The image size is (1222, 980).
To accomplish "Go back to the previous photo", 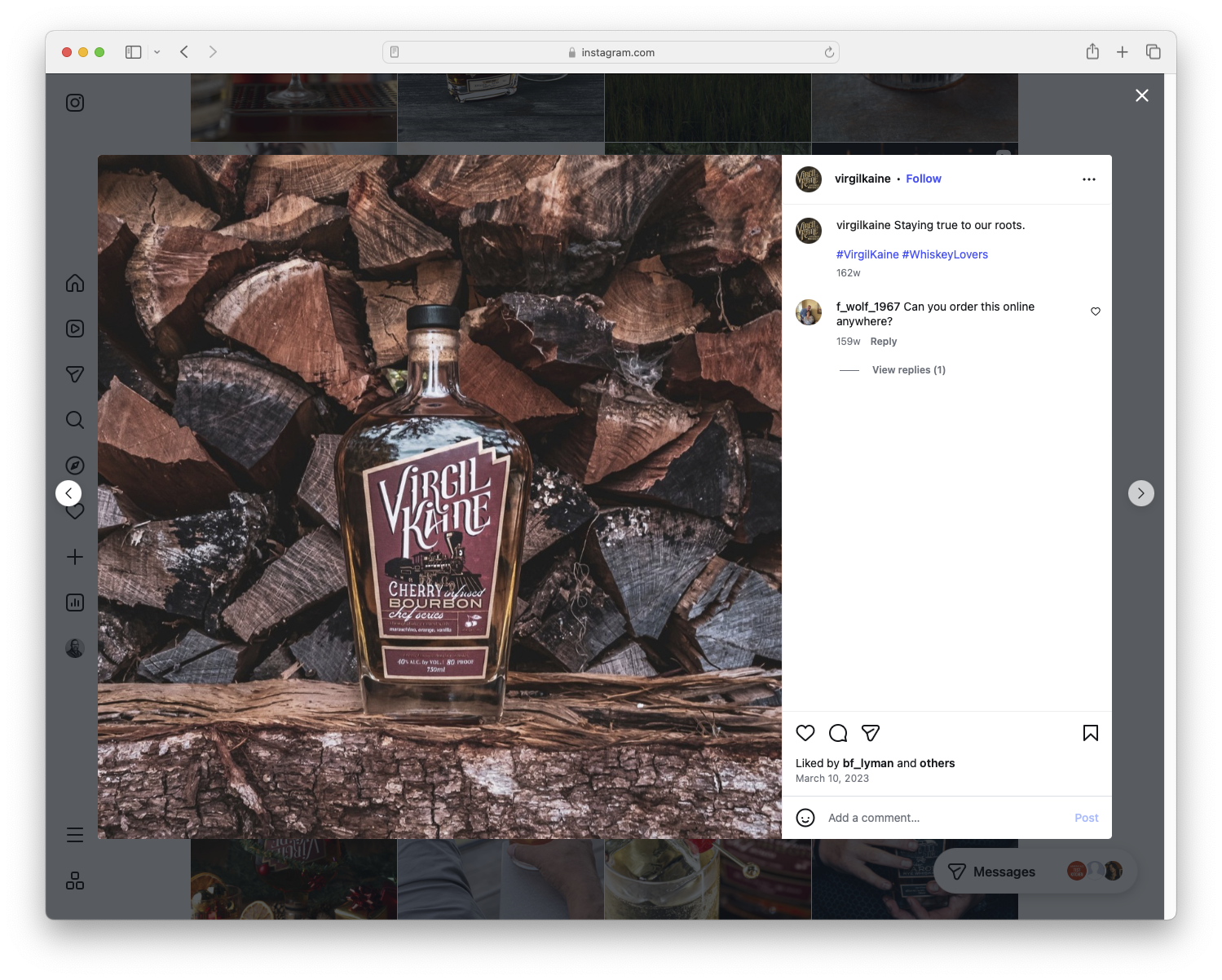I will [x=68, y=492].
